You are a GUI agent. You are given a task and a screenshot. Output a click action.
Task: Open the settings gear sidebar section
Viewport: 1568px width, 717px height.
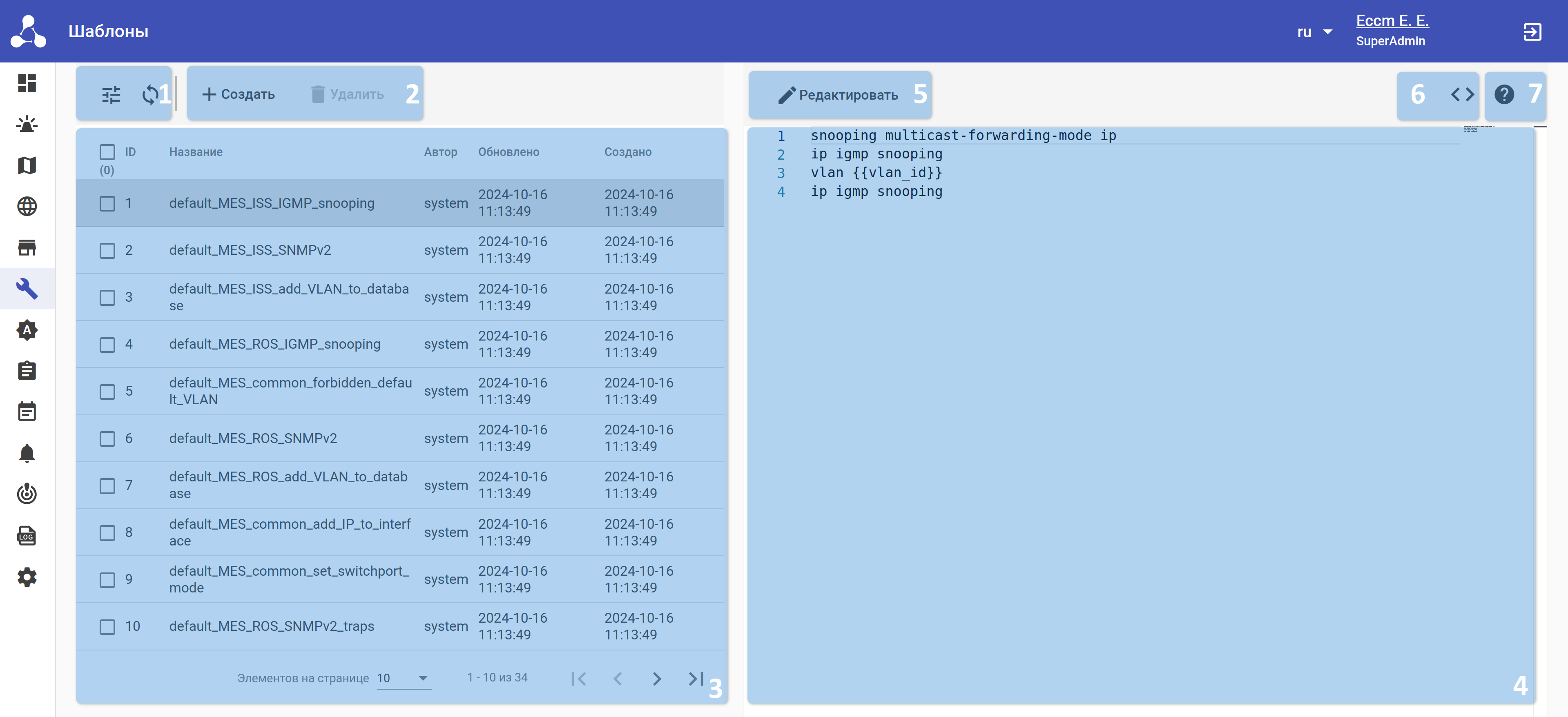pyautogui.click(x=27, y=577)
